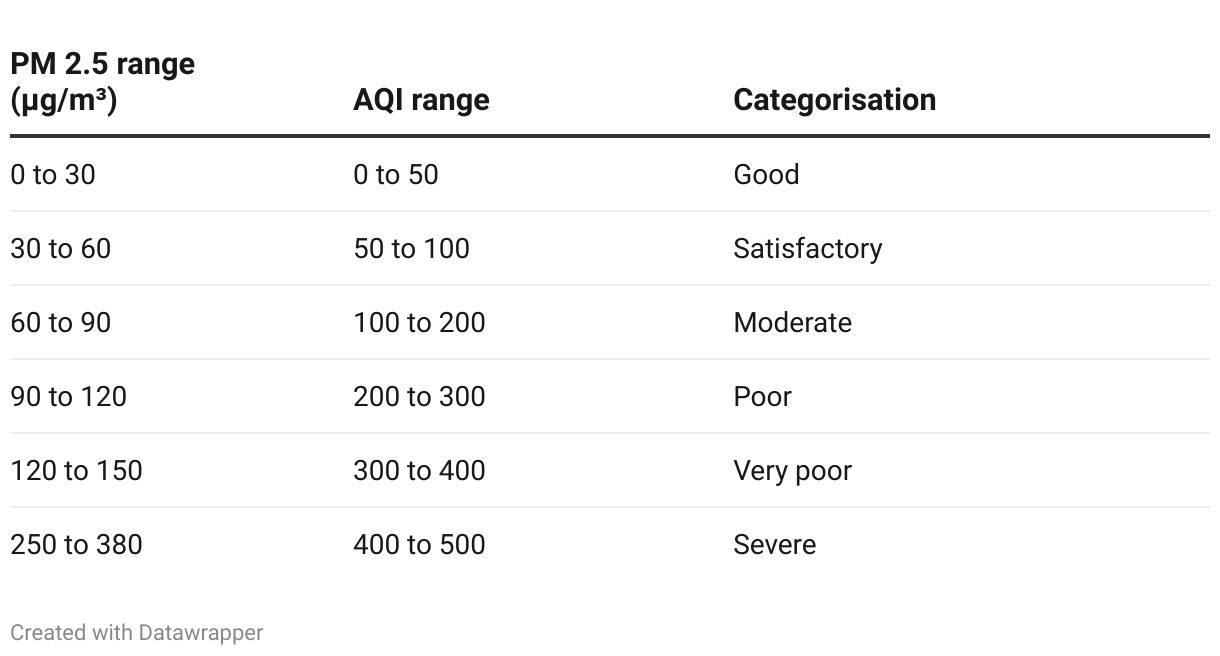
Task: Click the PM 2.5 range column header
Action: [102, 82]
